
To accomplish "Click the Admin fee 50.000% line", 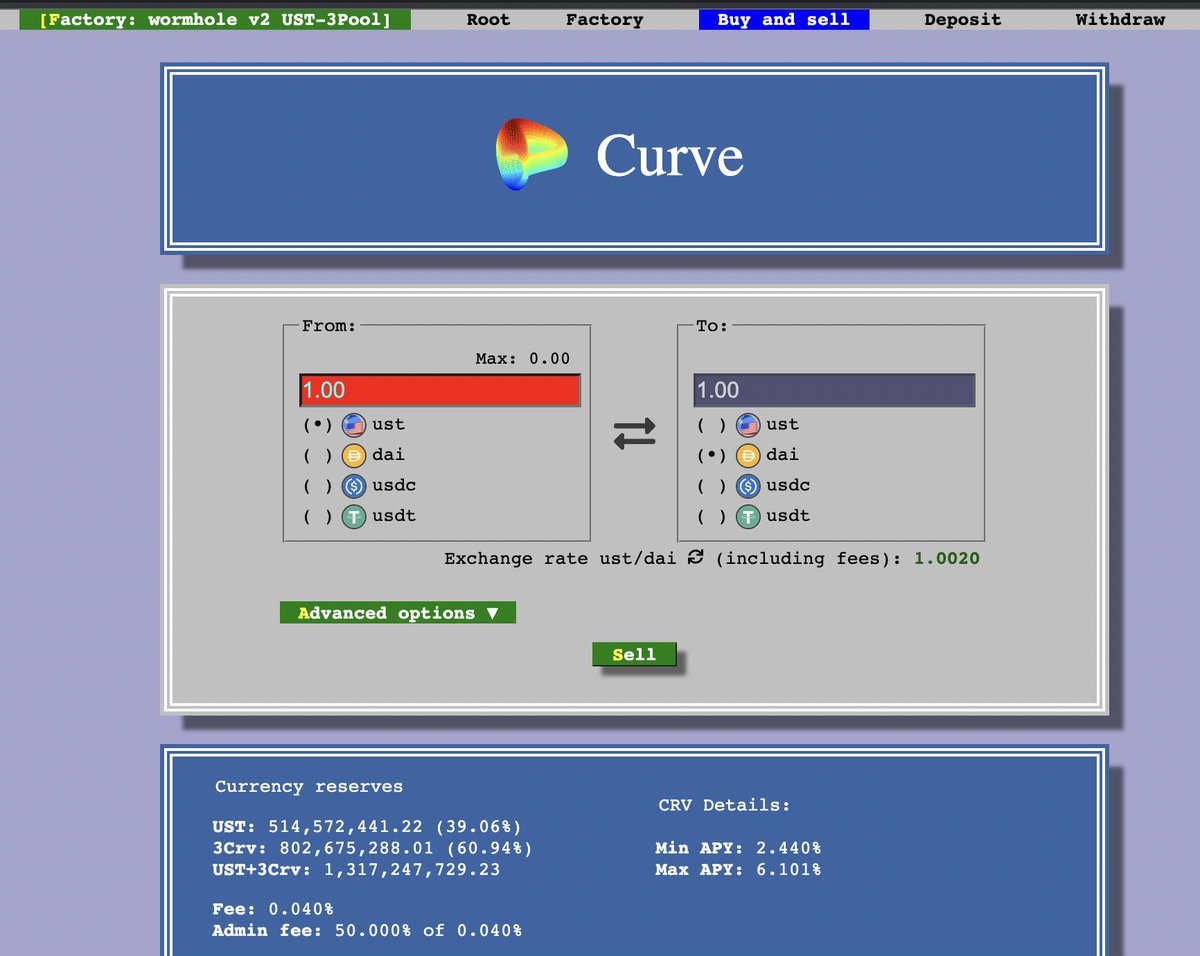I will 367,931.
